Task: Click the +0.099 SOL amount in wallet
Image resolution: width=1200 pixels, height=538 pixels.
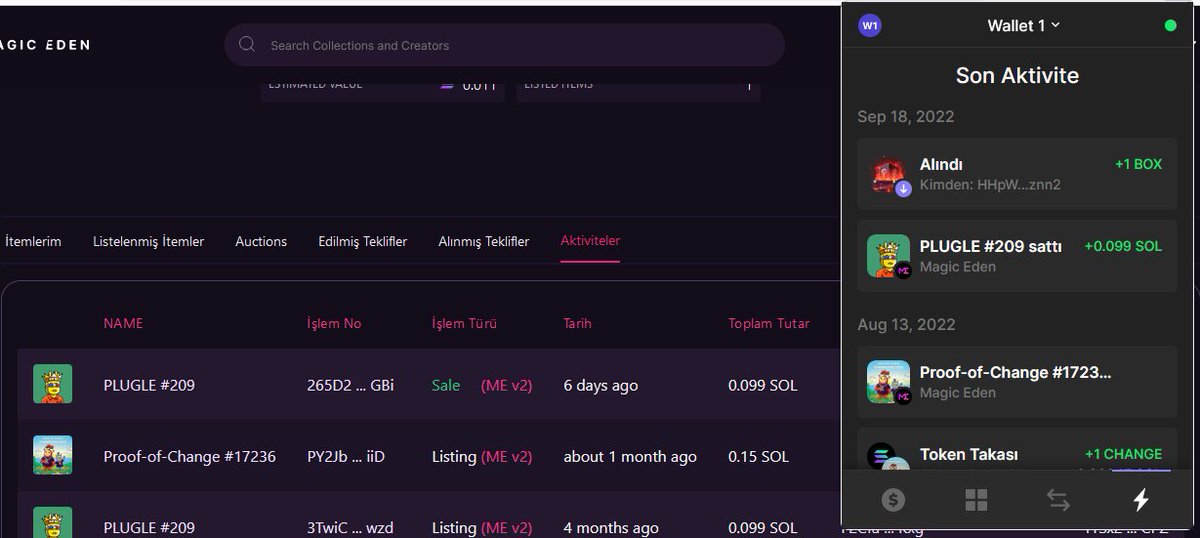Action: click(x=1123, y=246)
